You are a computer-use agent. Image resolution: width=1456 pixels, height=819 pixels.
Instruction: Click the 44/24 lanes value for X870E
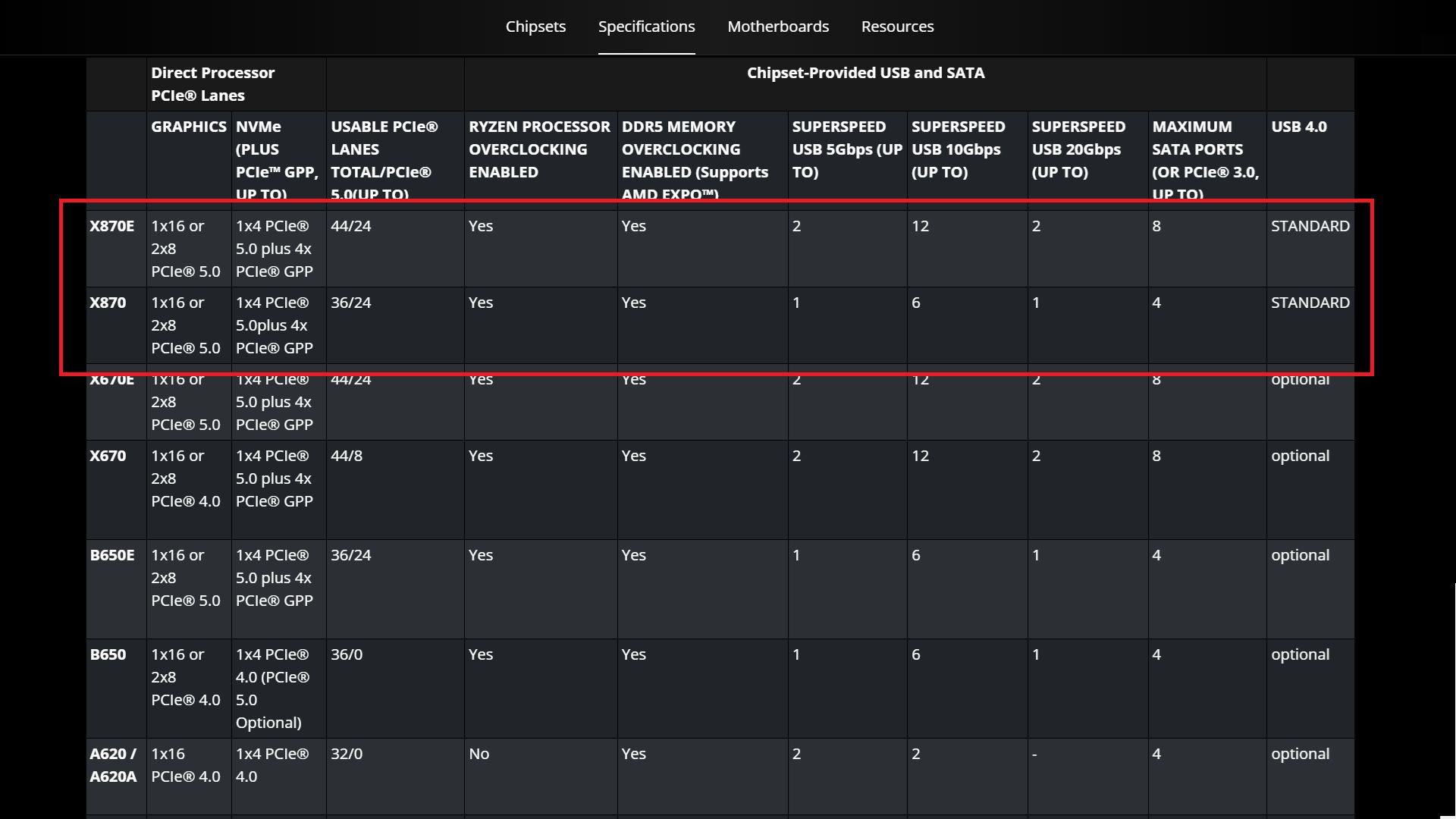pyautogui.click(x=350, y=226)
